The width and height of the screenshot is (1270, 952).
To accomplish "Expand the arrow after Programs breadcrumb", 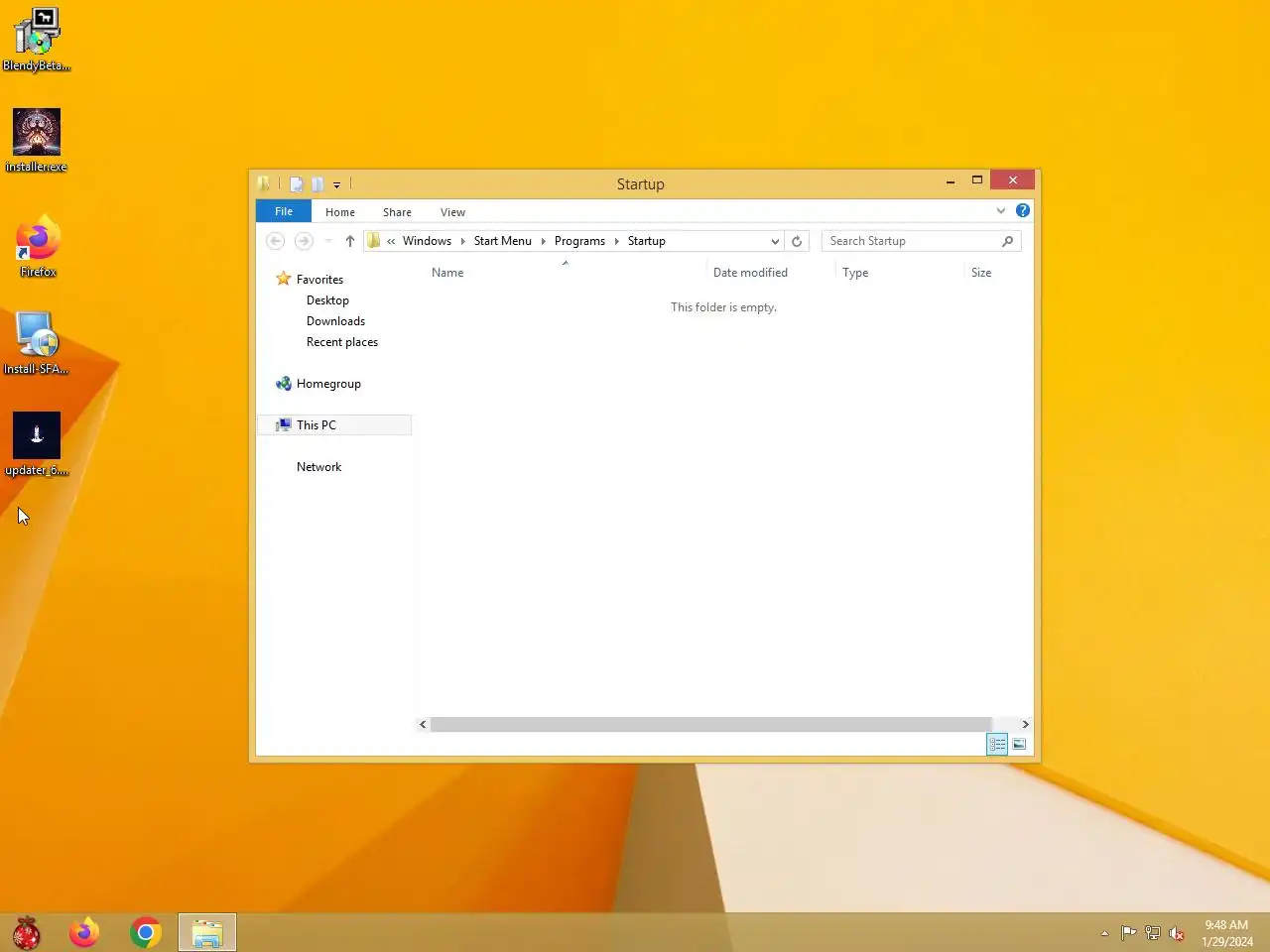I will pyautogui.click(x=616, y=241).
